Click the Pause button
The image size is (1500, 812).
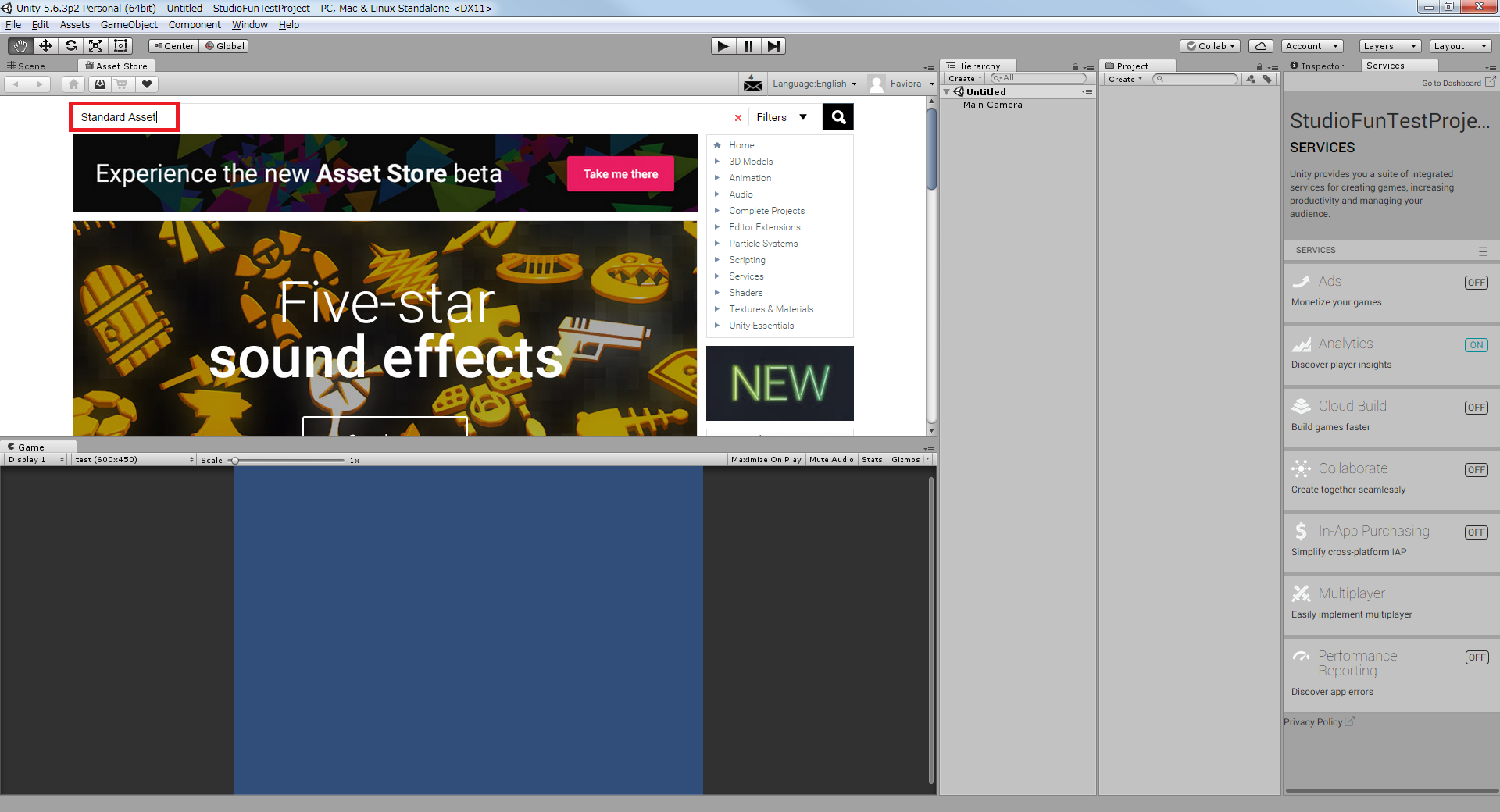(x=748, y=46)
